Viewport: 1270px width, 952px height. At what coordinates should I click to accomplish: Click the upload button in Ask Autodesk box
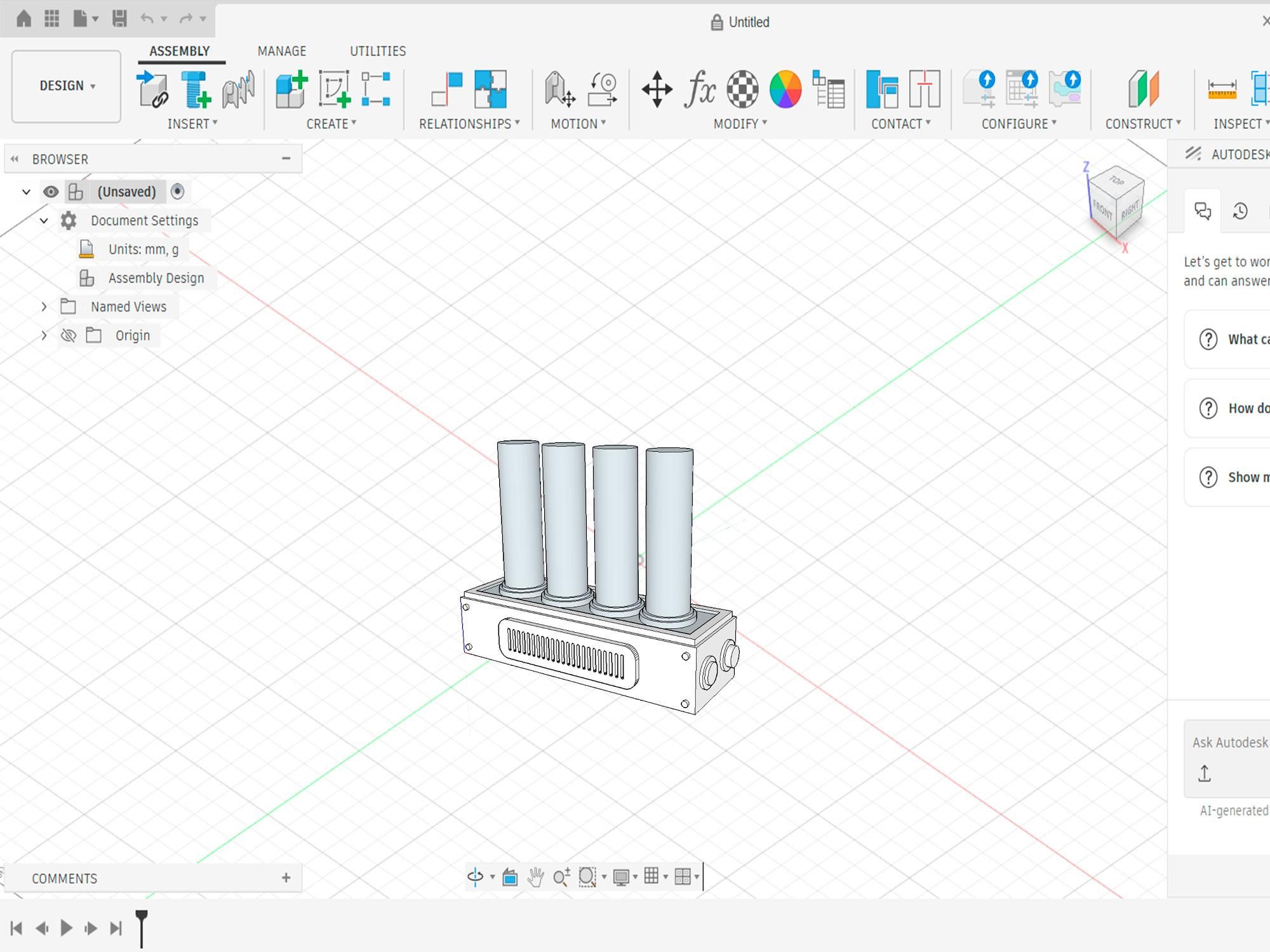(1205, 774)
